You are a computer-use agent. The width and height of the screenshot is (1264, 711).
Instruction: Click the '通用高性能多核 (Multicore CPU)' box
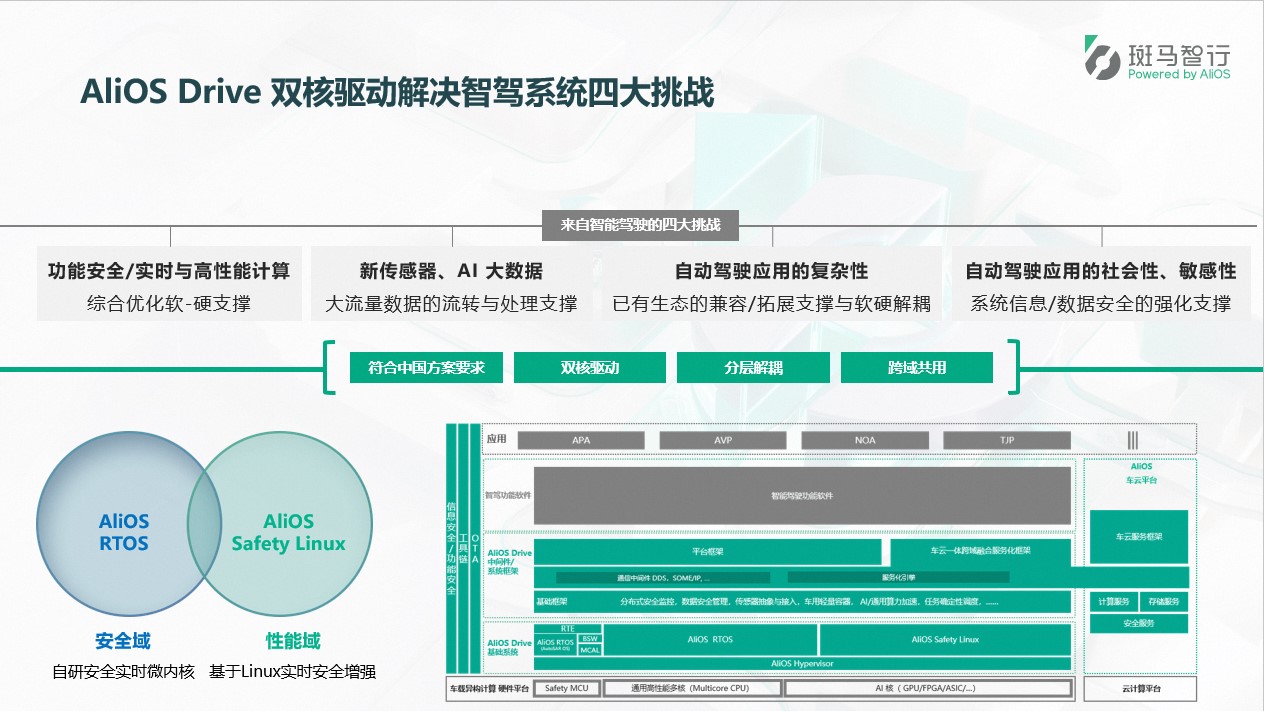tap(690, 688)
